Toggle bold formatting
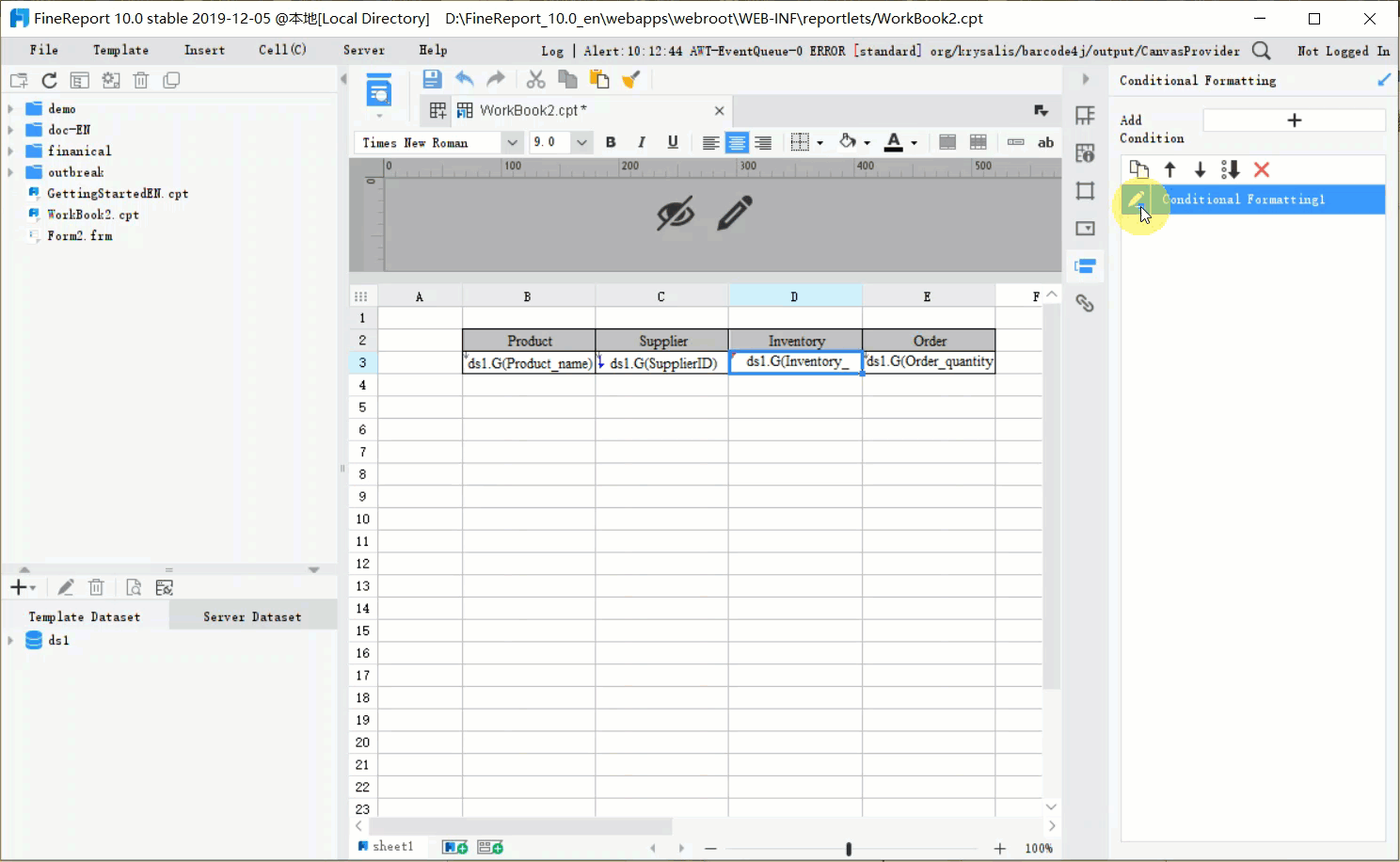 pos(611,142)
